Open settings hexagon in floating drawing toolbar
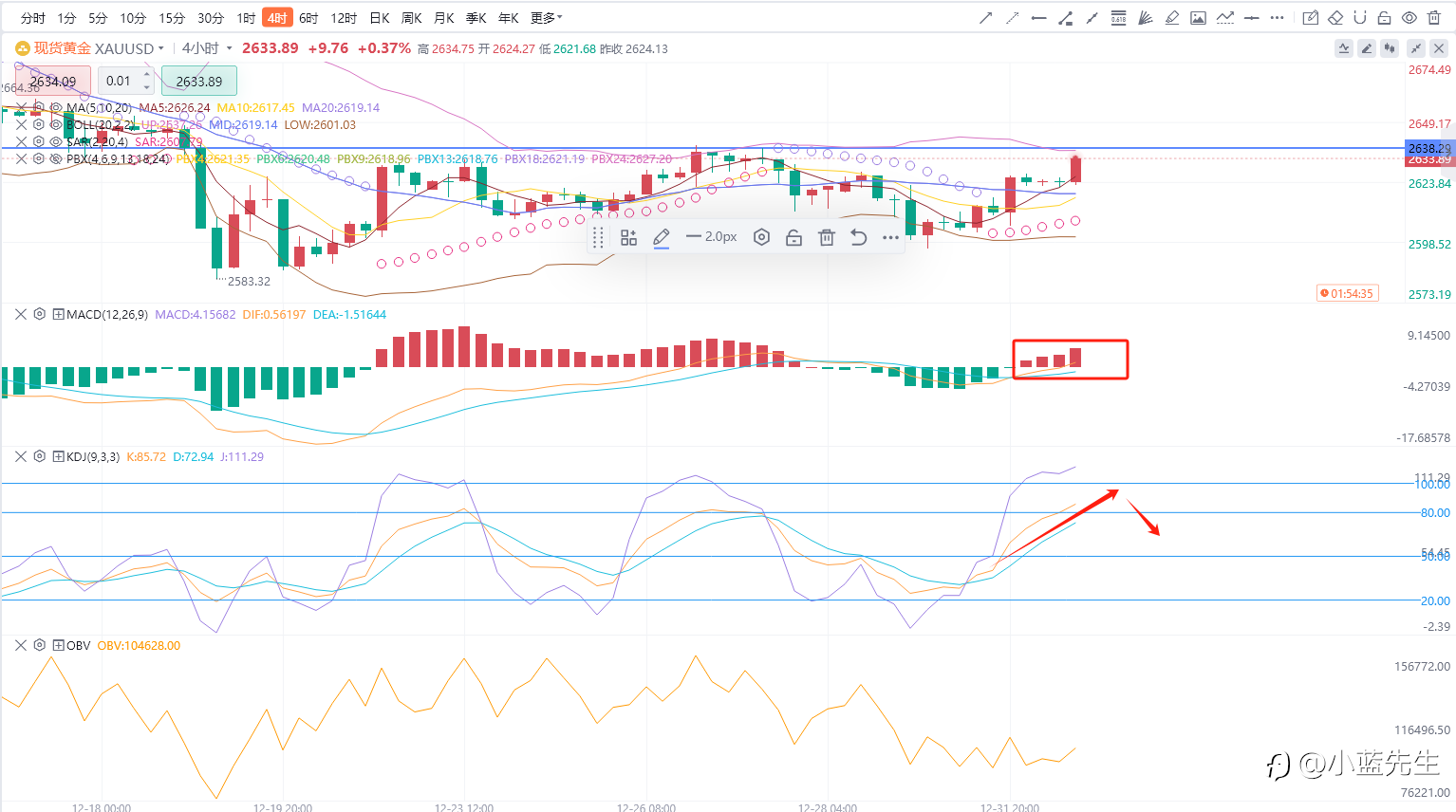This screenshot has width=1456, height=812. coord(761,237)
